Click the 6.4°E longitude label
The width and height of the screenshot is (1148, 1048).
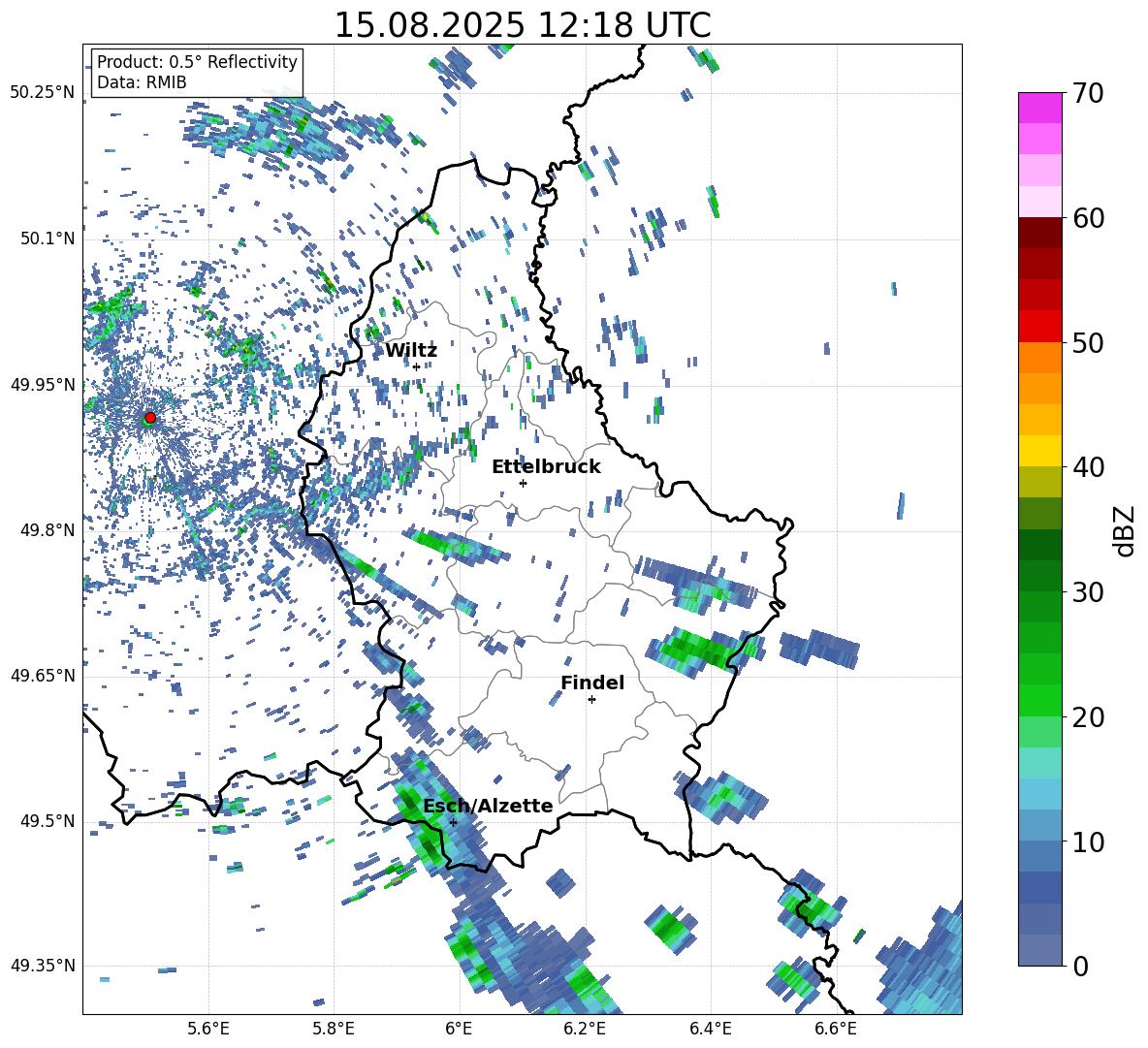coord(710,1030)
